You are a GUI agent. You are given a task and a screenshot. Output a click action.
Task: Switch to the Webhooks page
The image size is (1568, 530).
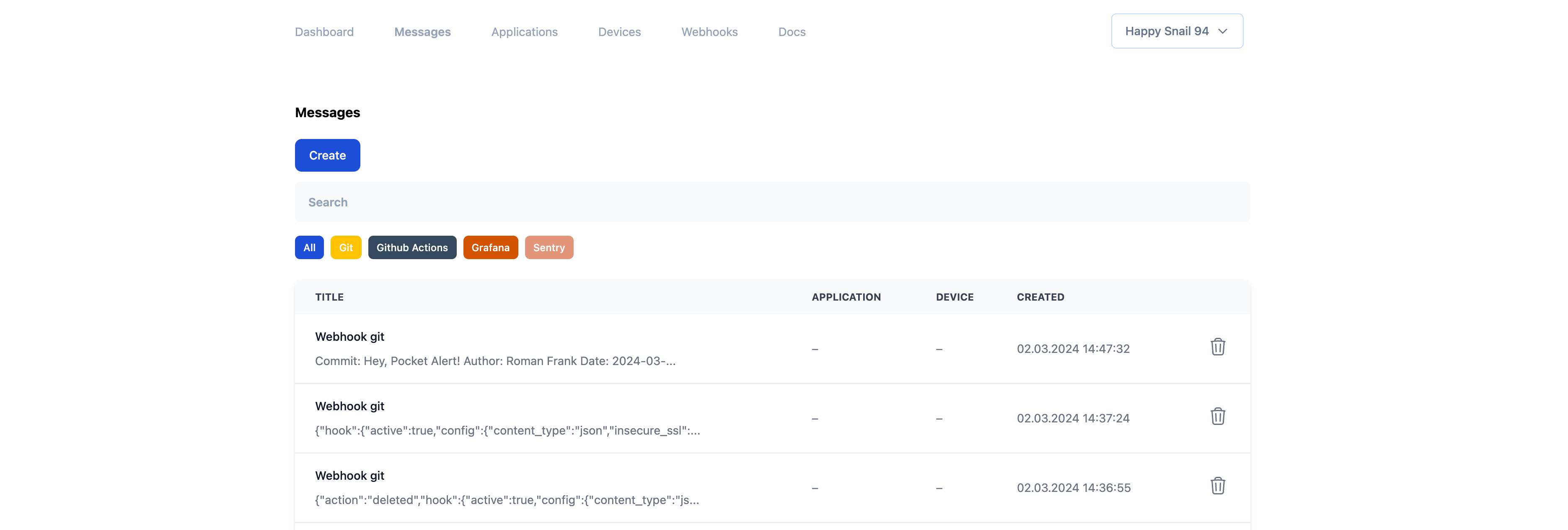tap(709, 31)
